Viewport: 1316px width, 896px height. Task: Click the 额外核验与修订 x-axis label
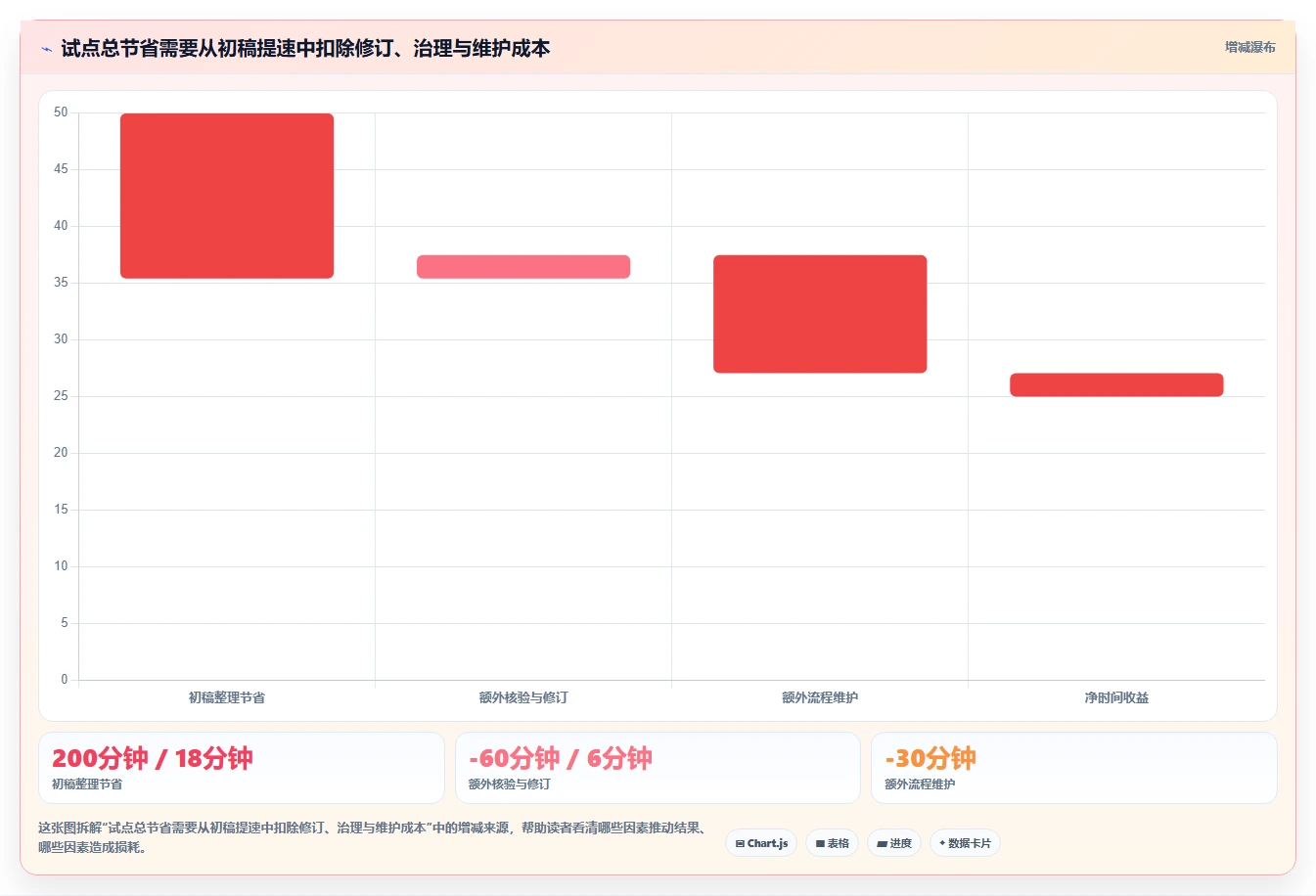click(523, 697)
